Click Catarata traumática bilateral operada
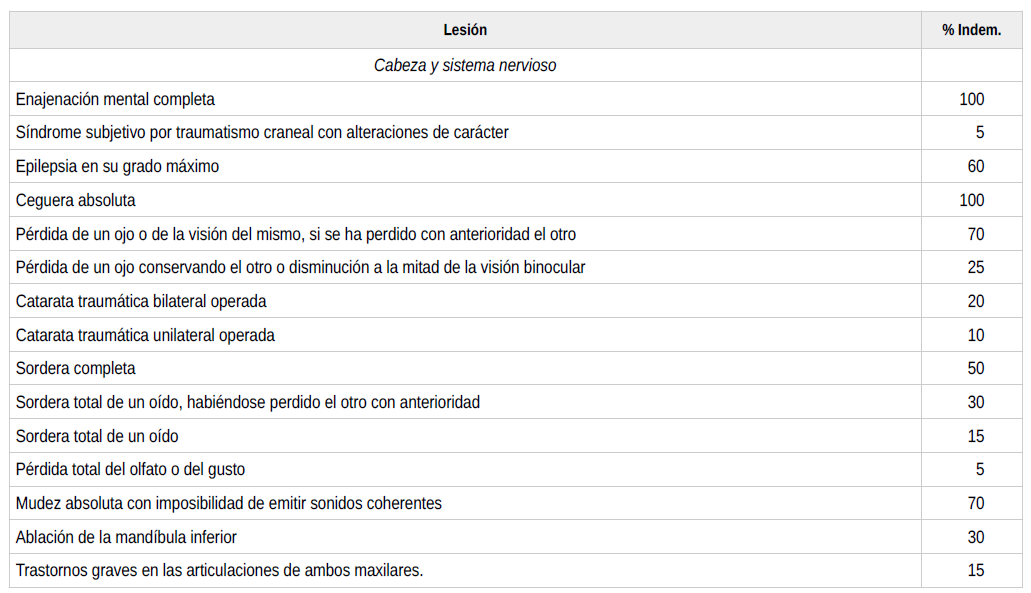 (x=141, y=301)
